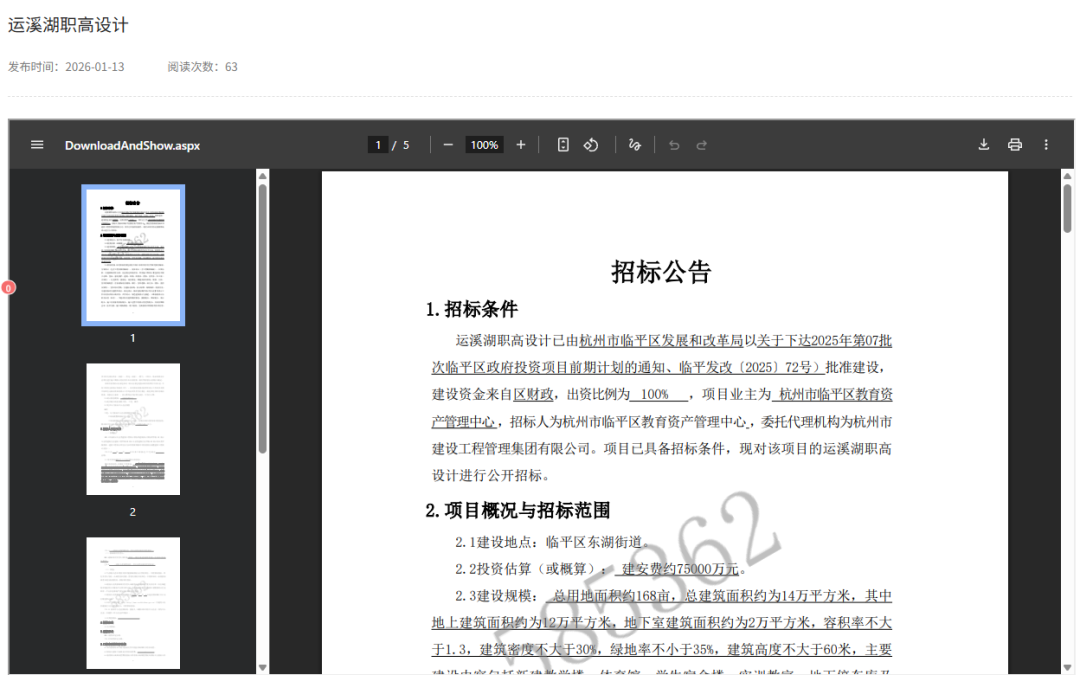Click thumbnail panel scroll up arrow

click(x=262, y=176)
